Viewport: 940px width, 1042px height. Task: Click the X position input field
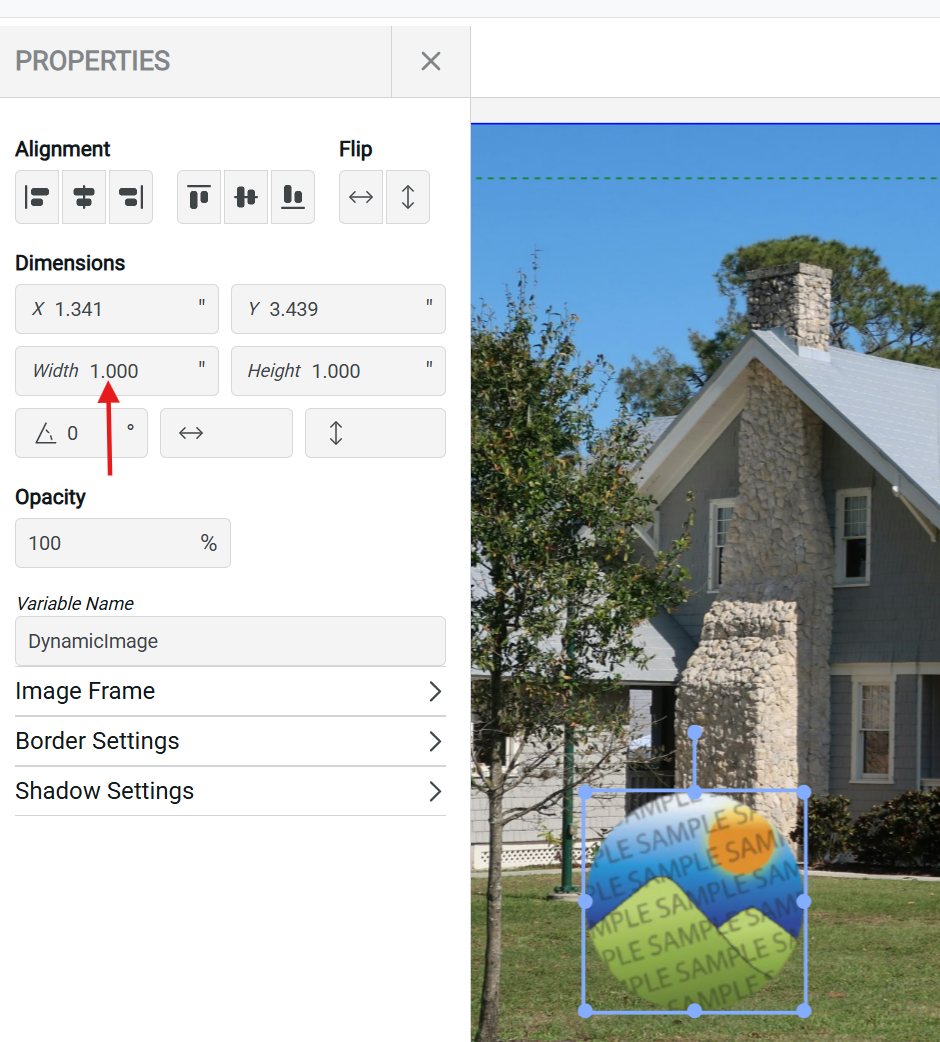tap(120, 309)
